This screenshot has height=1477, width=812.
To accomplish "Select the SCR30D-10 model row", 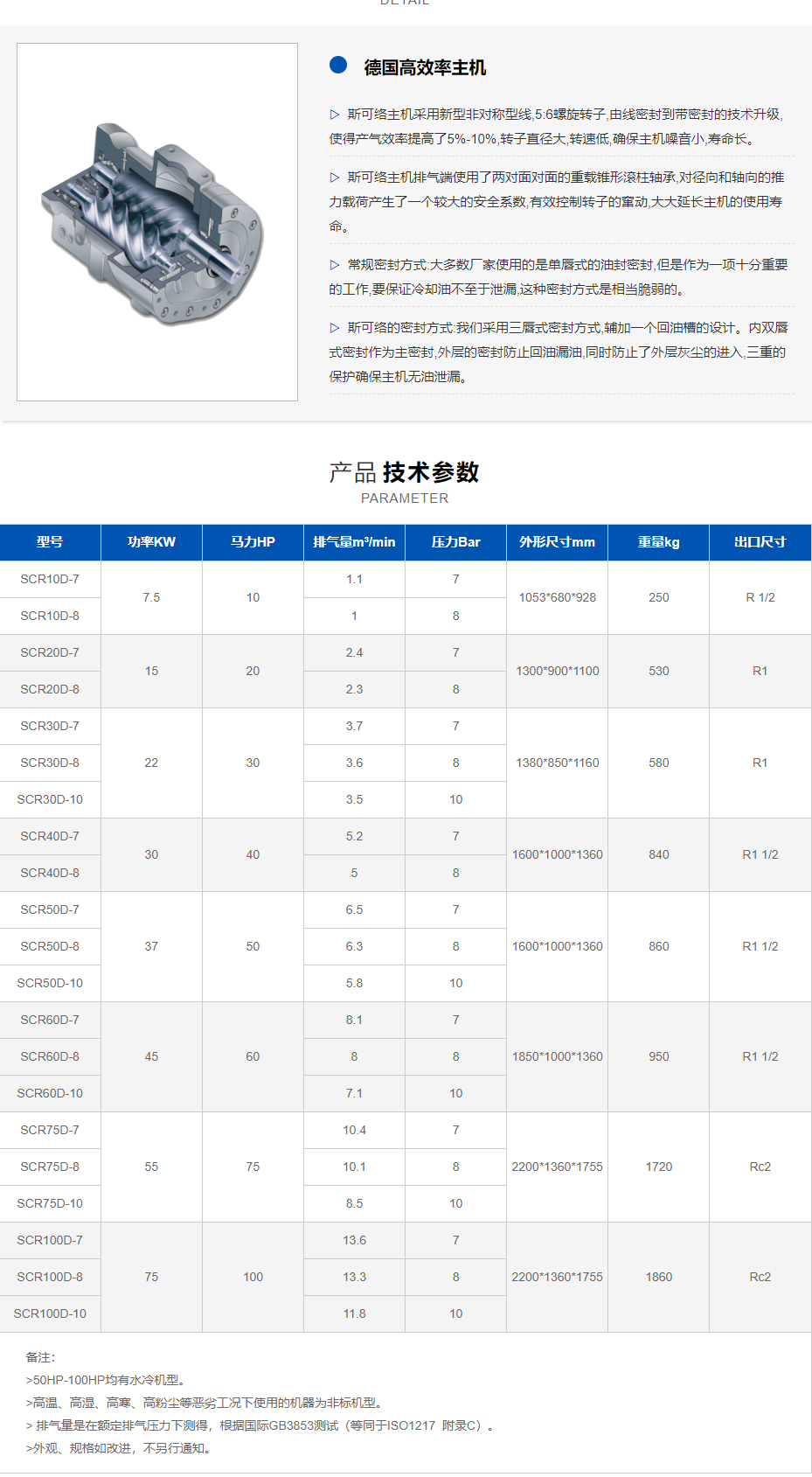I will click(50, 799).
